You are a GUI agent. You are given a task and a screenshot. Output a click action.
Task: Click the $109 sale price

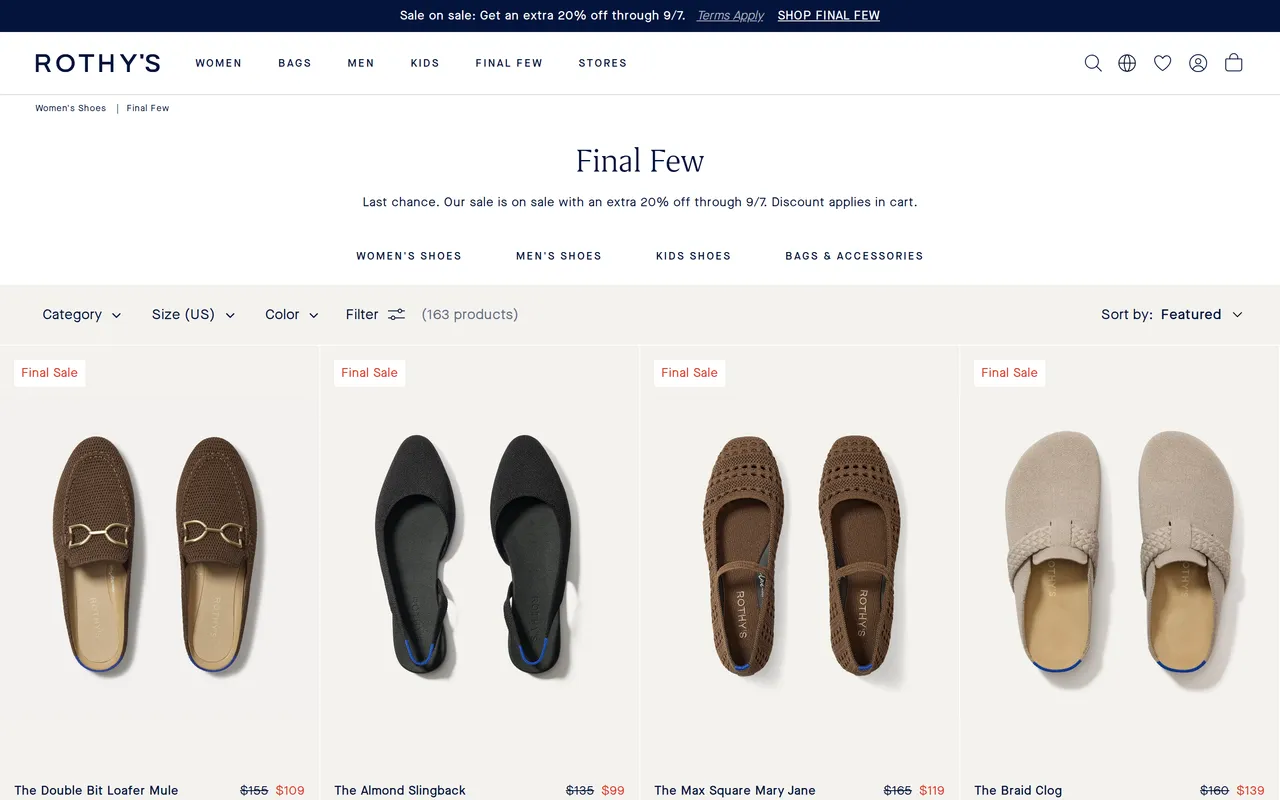click(x=290, y=790)
